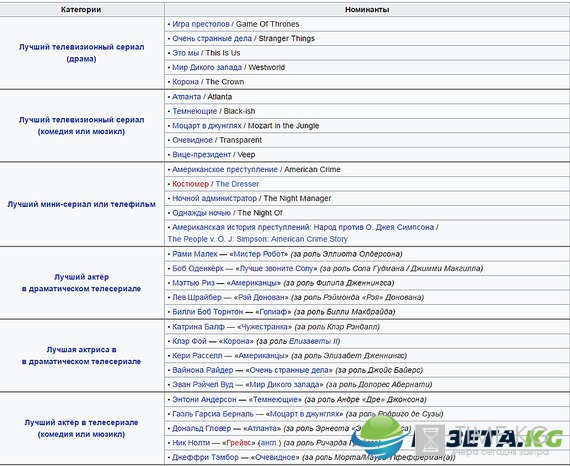This screenshot has height=466, width=570.
Task: Click the 'Лев Шрайбер' link
Action: [197, 297]
